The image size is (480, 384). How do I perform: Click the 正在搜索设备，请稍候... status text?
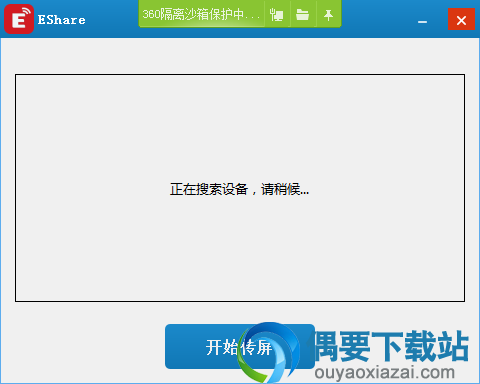239,189
